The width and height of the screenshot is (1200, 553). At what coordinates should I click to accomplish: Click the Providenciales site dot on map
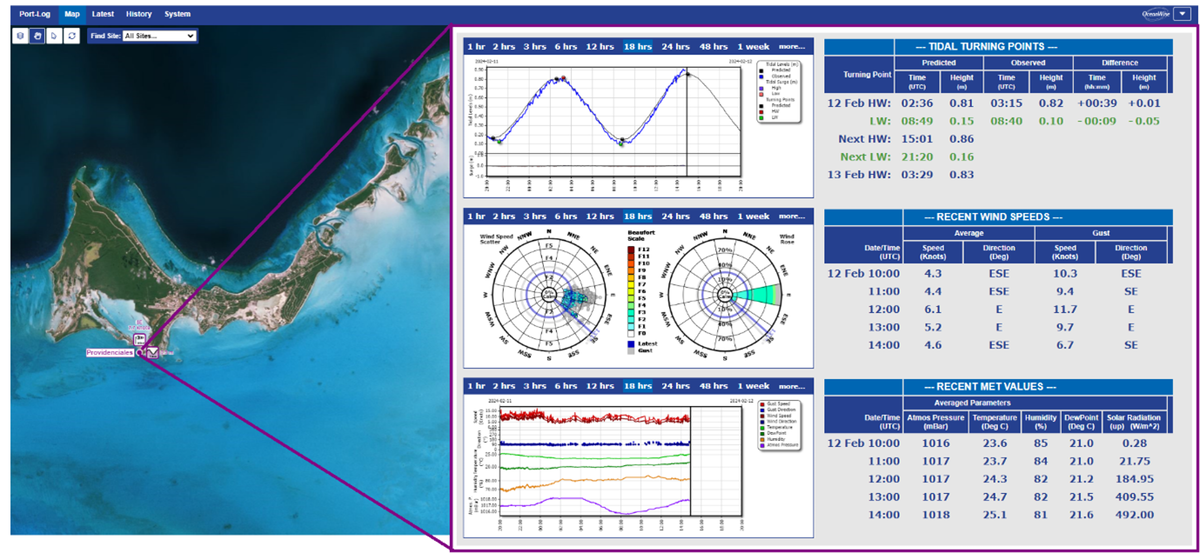[140, 352]
